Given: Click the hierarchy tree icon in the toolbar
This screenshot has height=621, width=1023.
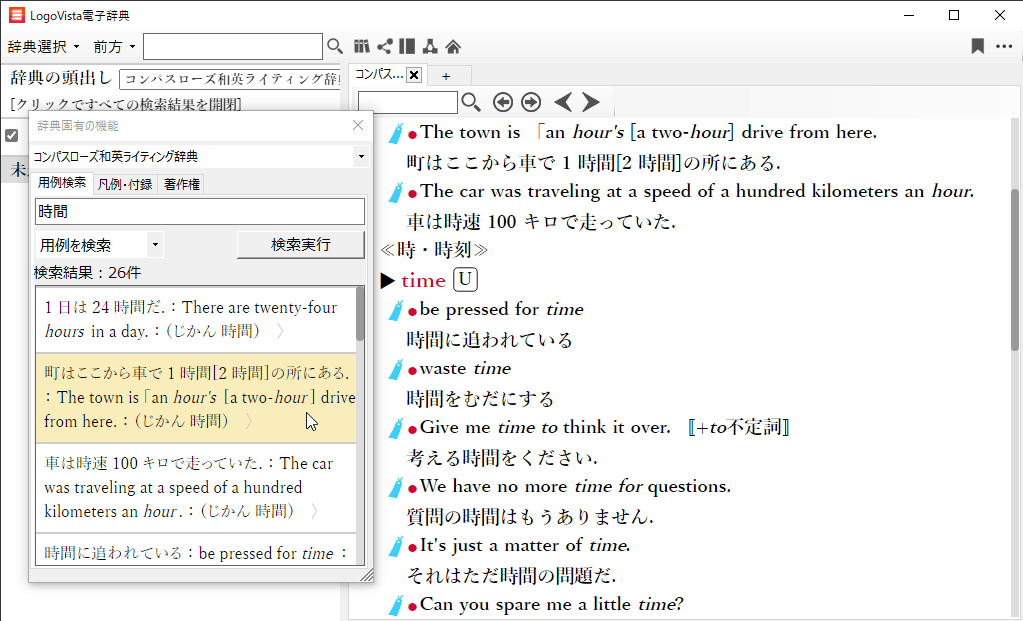Looking at the screenshot, I should coord(430,46).
